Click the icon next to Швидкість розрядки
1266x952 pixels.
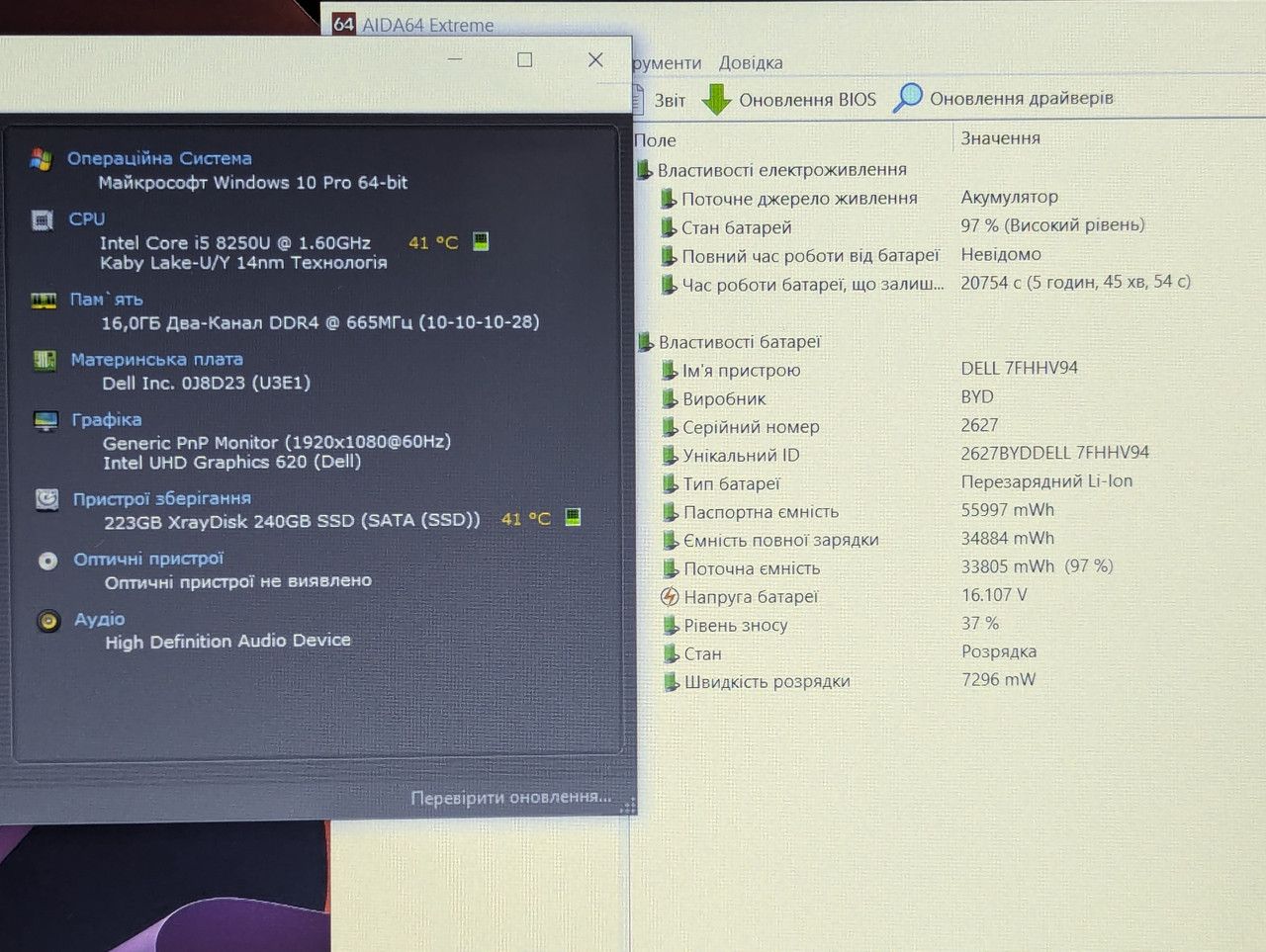point(671,682)
